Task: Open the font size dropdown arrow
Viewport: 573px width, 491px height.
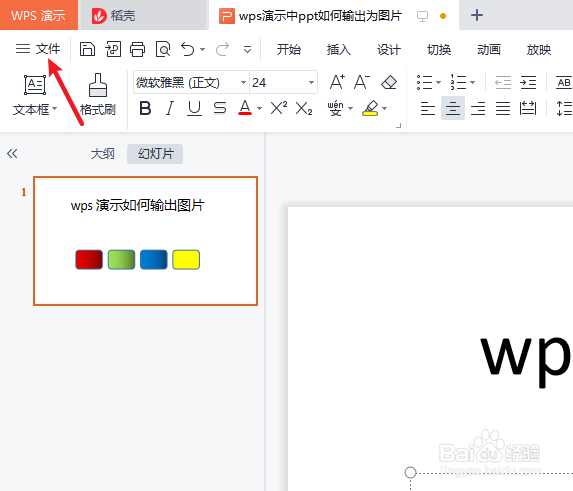Action: (311, 83)
